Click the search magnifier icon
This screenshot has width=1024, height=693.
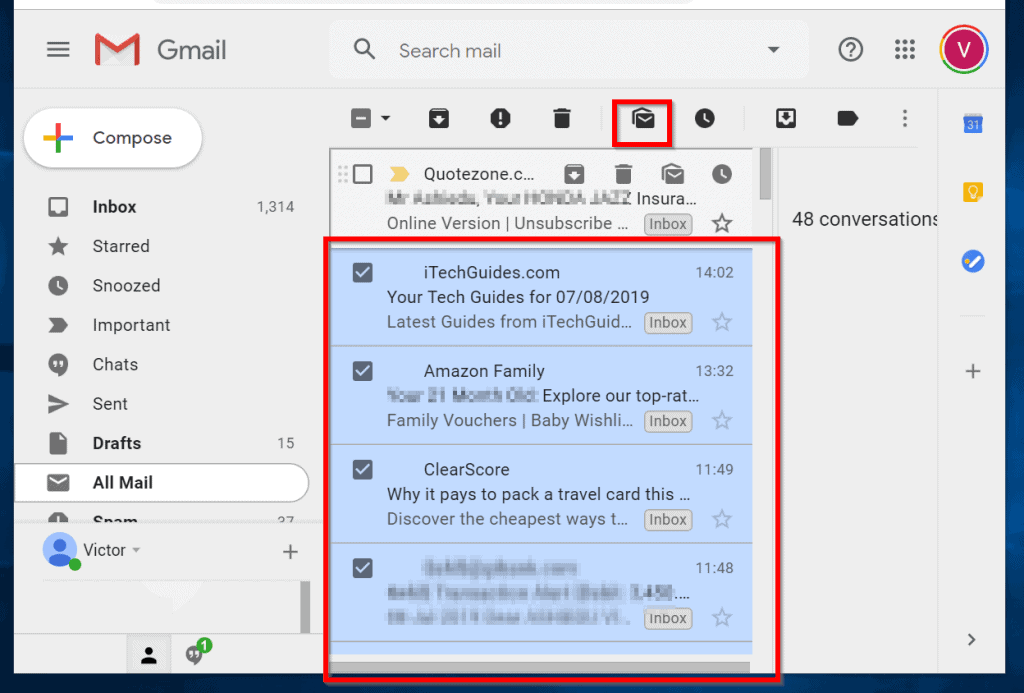[x=364, y=50]
